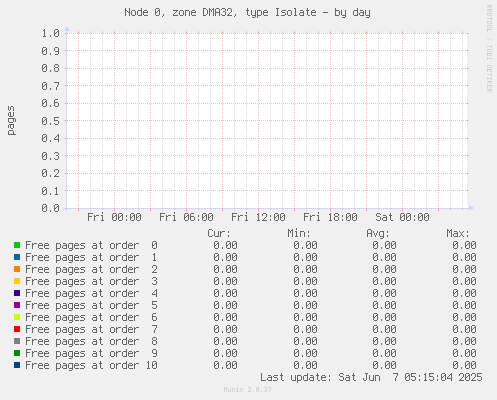Select 'Free pages at order 8' legend label

coord(91,342)
